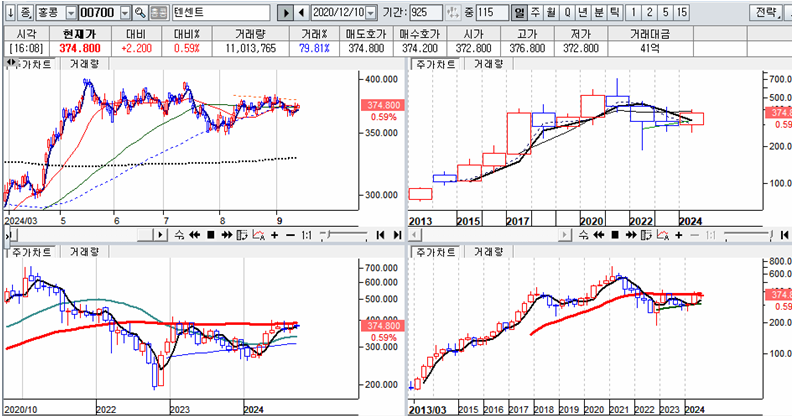Screen dimensions: 795x416
Task: Jump to first bar, yearly chart toolbar
Action: coord(784,235)
